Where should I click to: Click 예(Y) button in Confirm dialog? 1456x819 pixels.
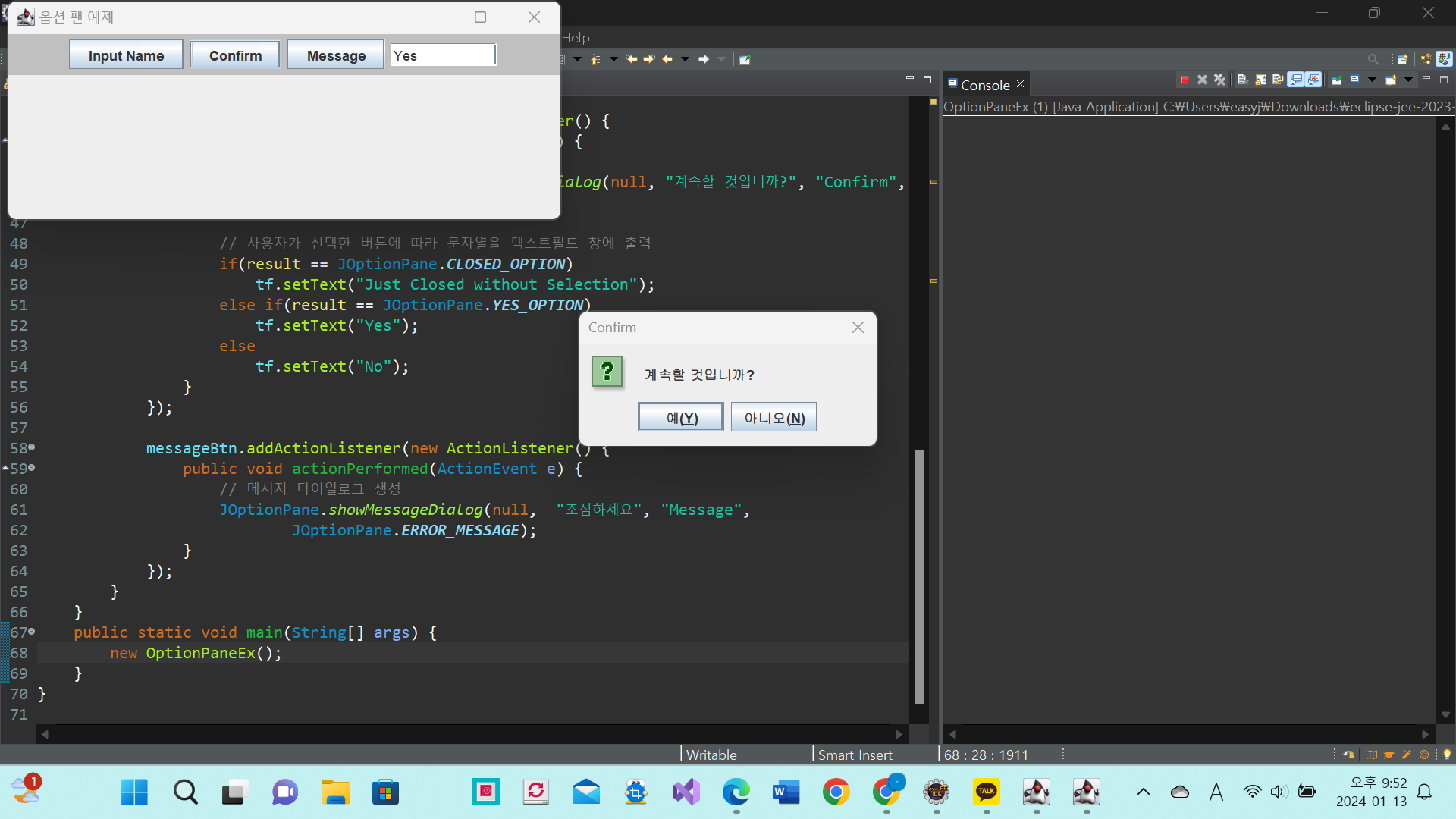point(680,418)
